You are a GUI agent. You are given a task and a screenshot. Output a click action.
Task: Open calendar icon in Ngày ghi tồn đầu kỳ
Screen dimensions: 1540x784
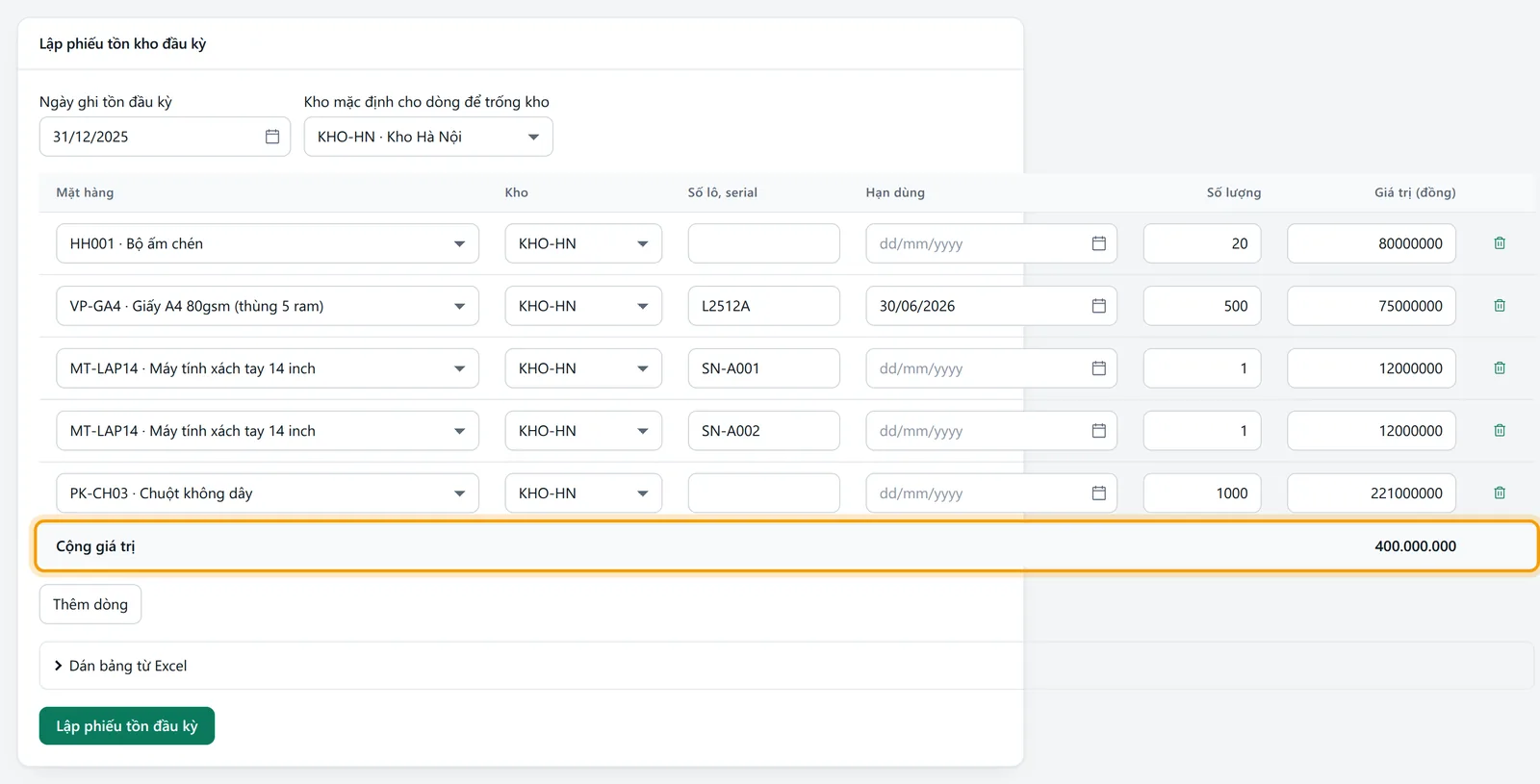pos(272,137)
